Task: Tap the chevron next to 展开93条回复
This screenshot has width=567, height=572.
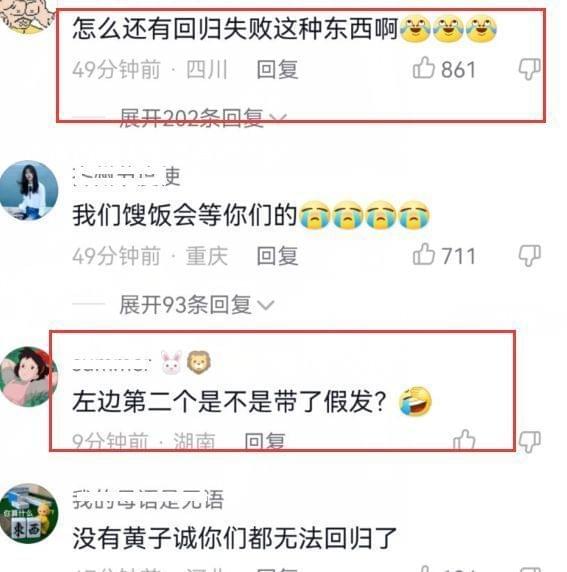Action: point(265,305)
